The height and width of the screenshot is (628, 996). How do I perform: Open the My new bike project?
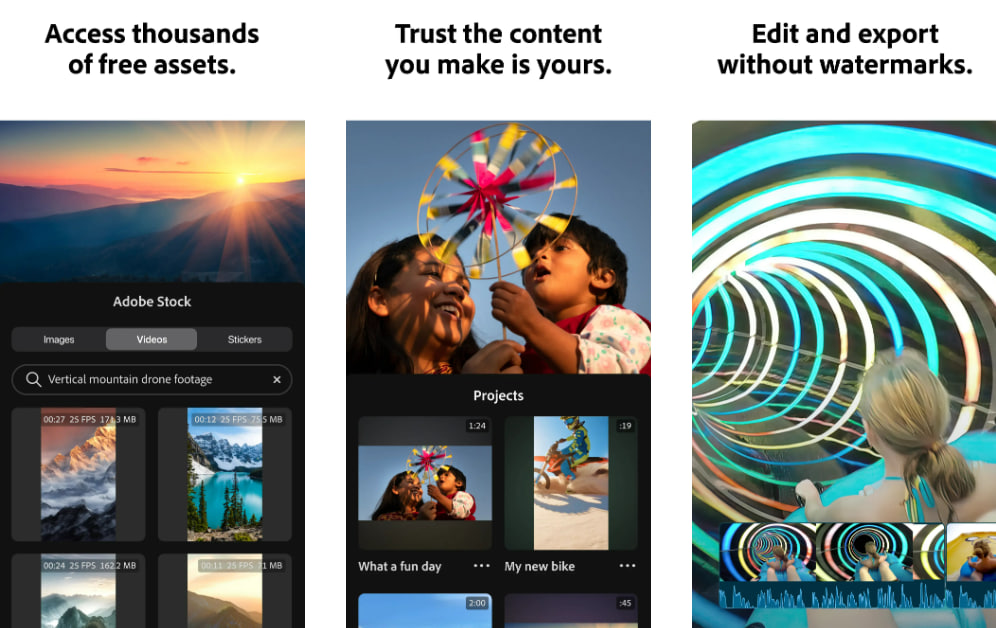[571, 483]
